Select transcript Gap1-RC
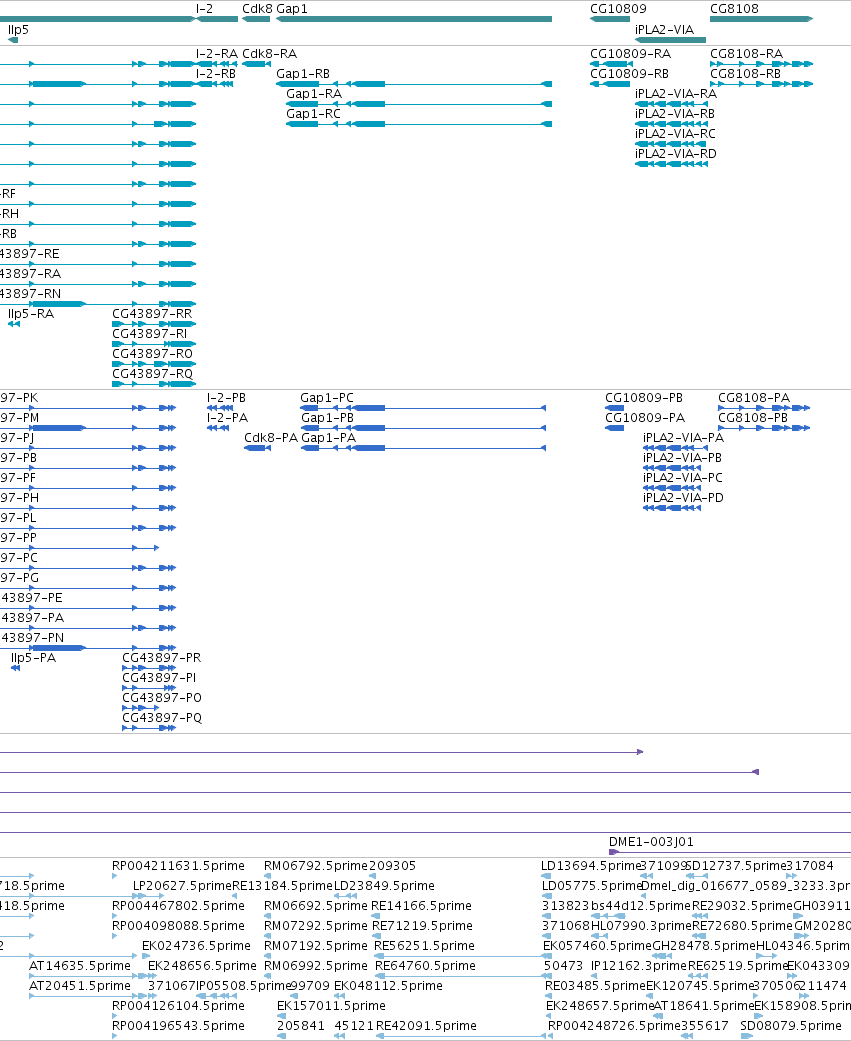The width and height of the screenshot is (851, 1041). coord(313,114)
